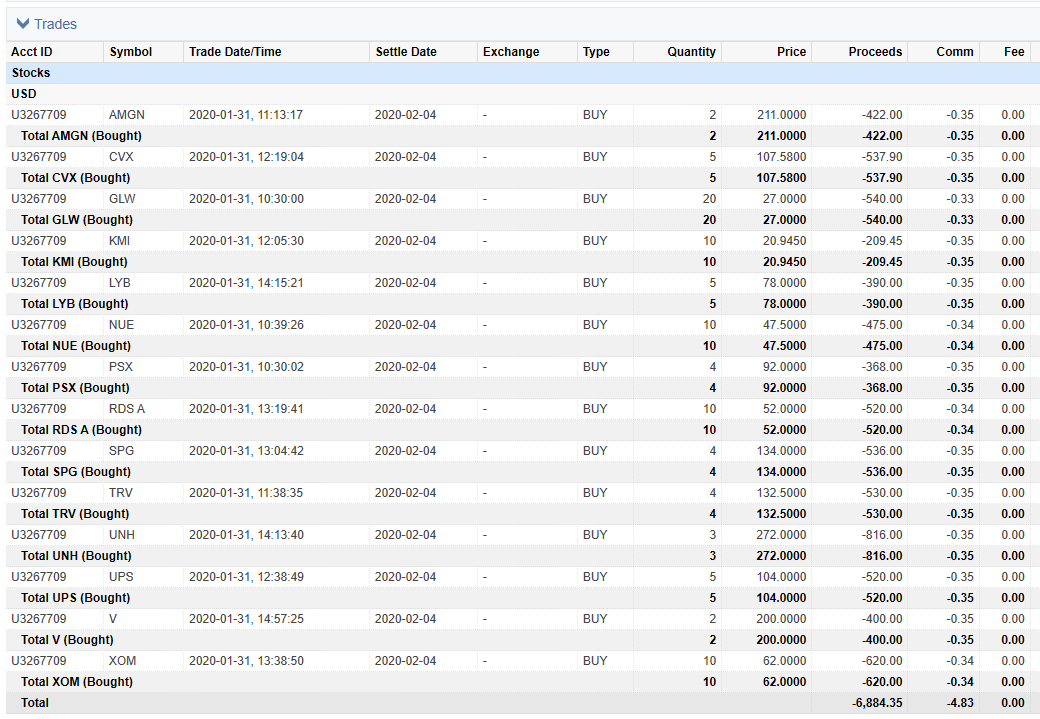Click the RDS A trade time 13:19:41
This screenshot has height=719, width=1040.
tap(280, 409)
